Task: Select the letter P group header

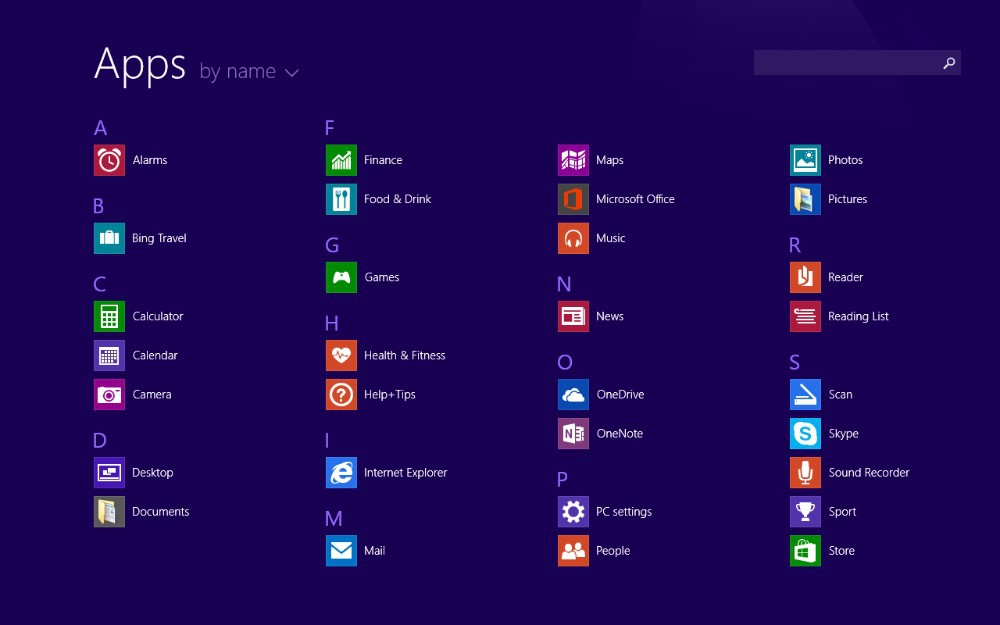Action: coord(562,480)
